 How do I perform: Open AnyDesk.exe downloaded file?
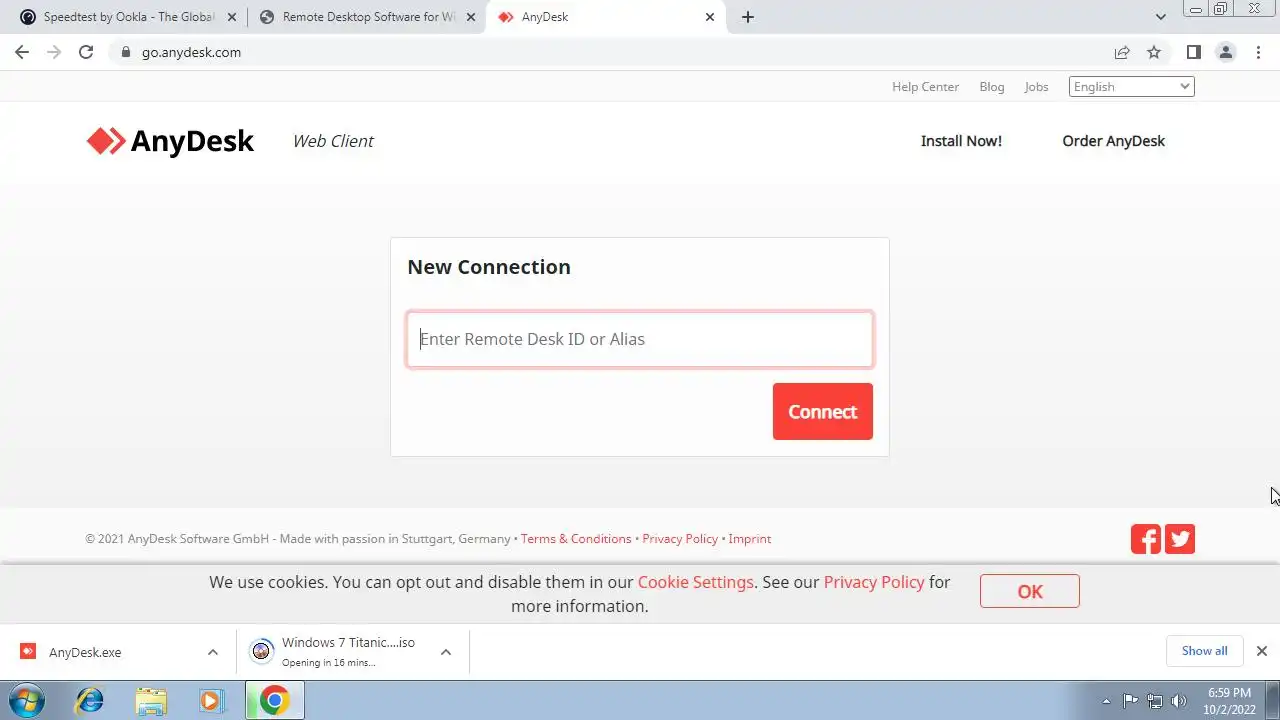85,652
